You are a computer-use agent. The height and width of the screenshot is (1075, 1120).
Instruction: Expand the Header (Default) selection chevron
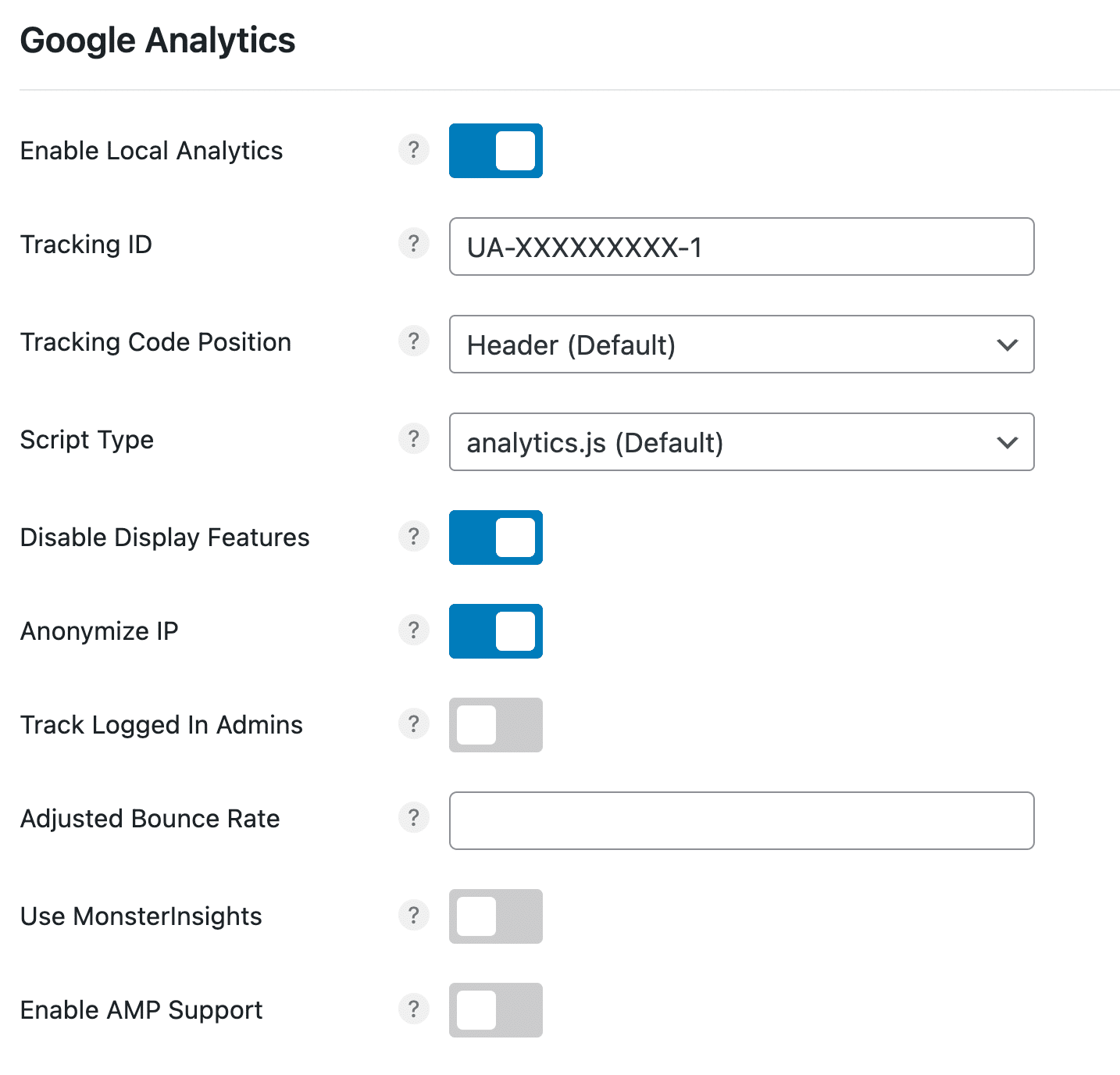[x=1007, y=345]
